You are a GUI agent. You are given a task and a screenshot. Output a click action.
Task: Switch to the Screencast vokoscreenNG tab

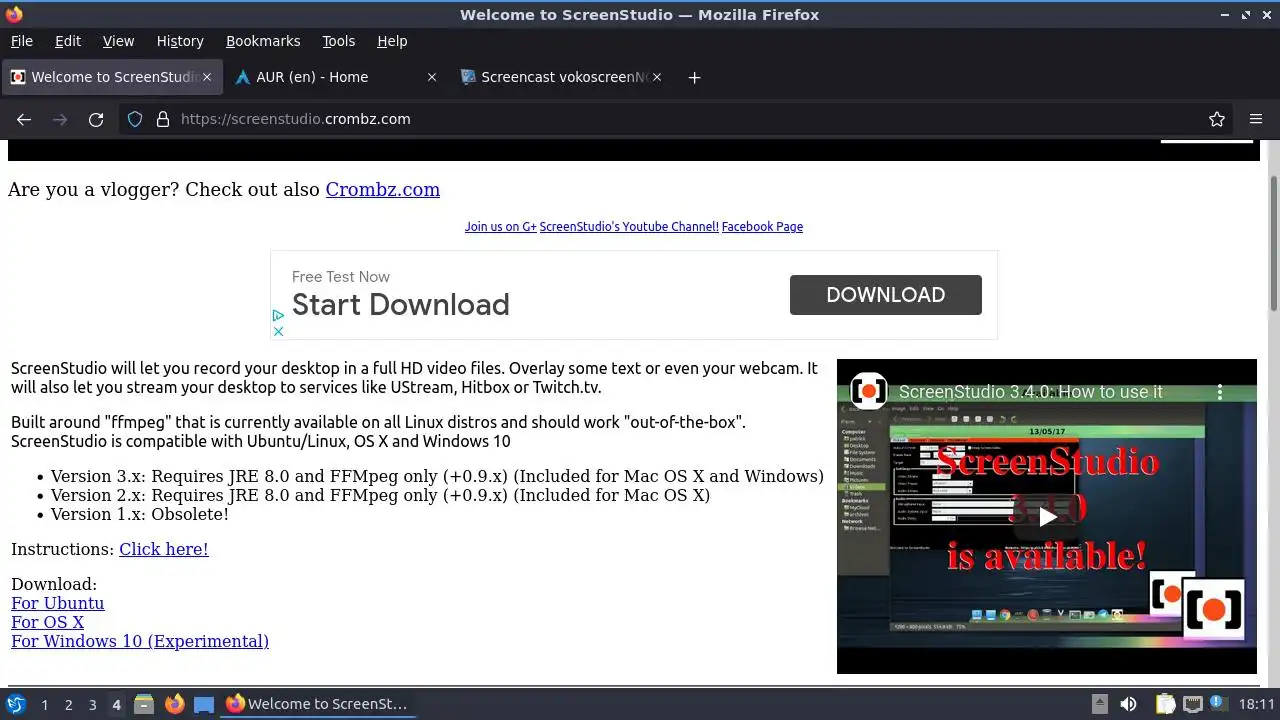click(562, 77)
